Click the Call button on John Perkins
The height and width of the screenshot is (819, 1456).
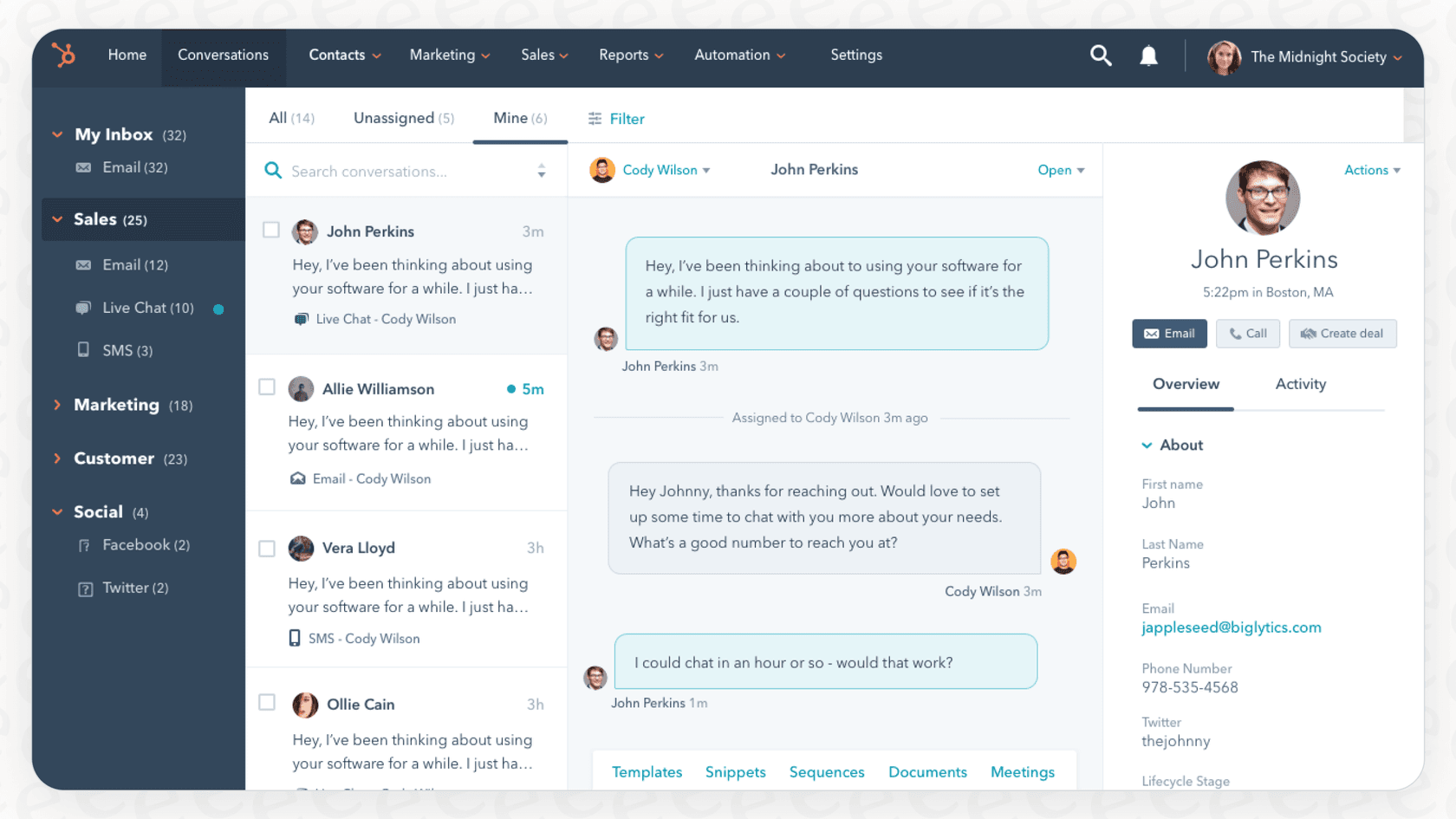(x=1247, y=334)
